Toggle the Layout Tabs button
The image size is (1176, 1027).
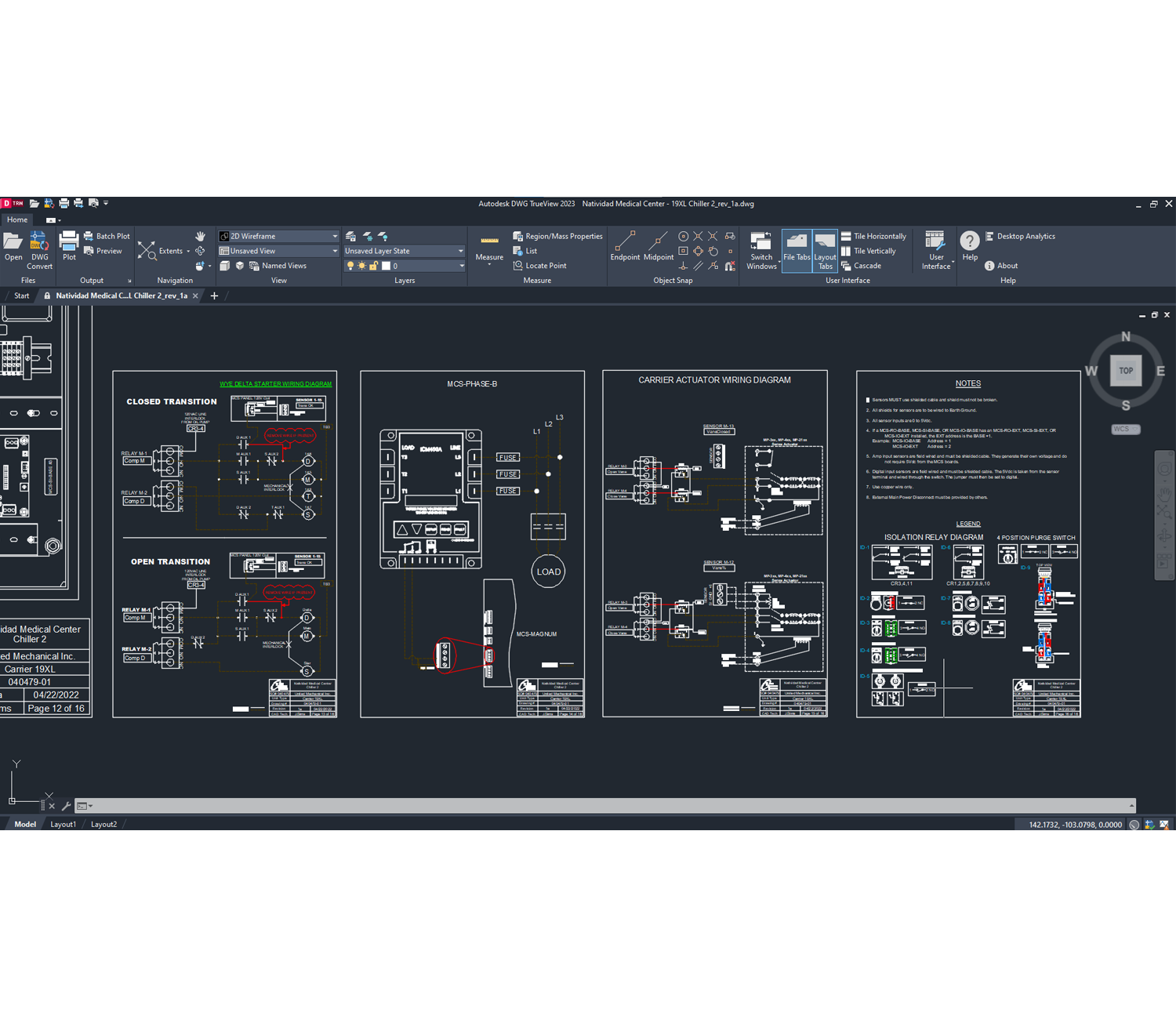click(x=825, y=250)
